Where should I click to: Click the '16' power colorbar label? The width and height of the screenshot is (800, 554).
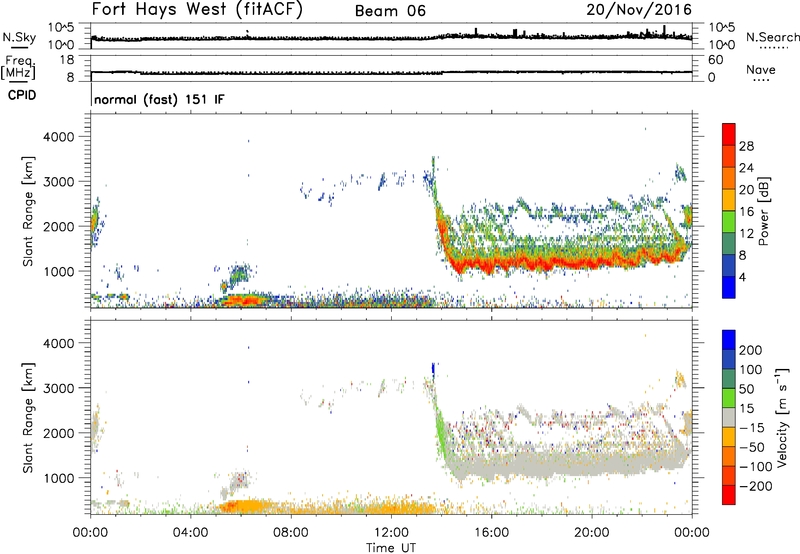click(746, 212)
